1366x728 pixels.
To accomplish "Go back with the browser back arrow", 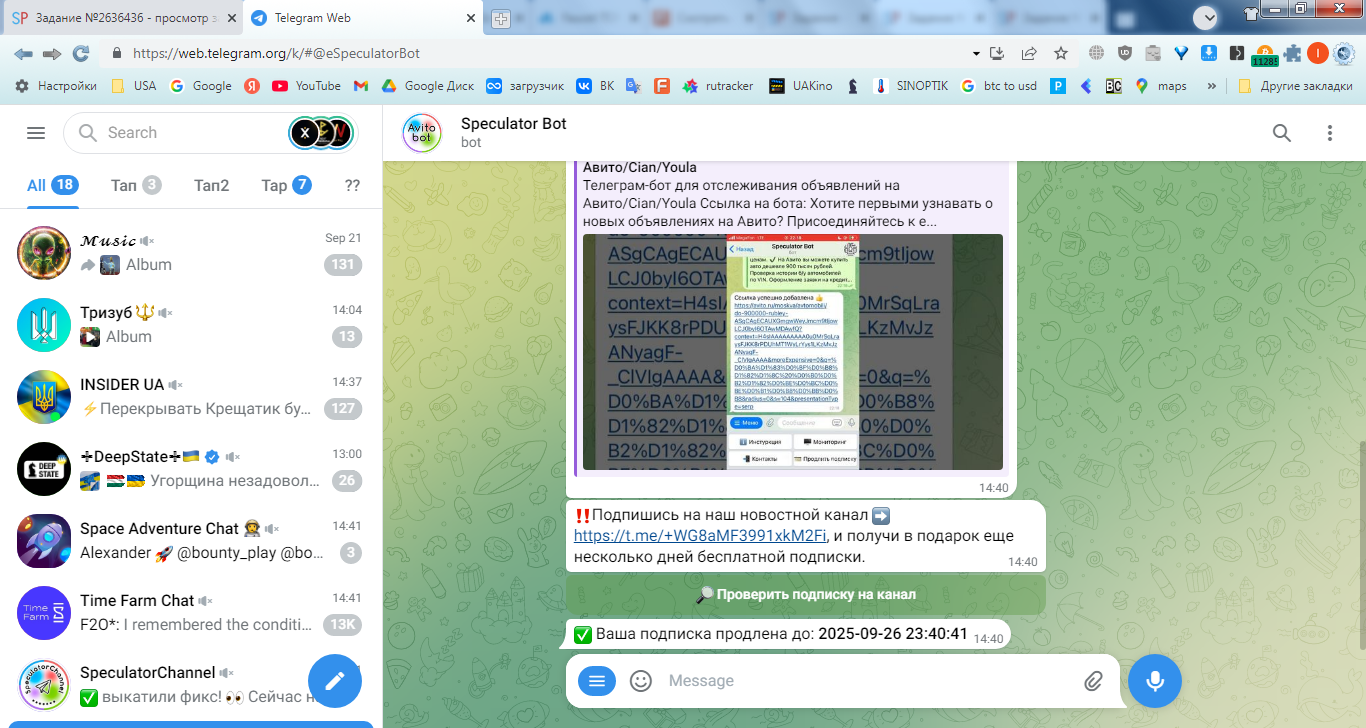I will (x=23, y=53).
